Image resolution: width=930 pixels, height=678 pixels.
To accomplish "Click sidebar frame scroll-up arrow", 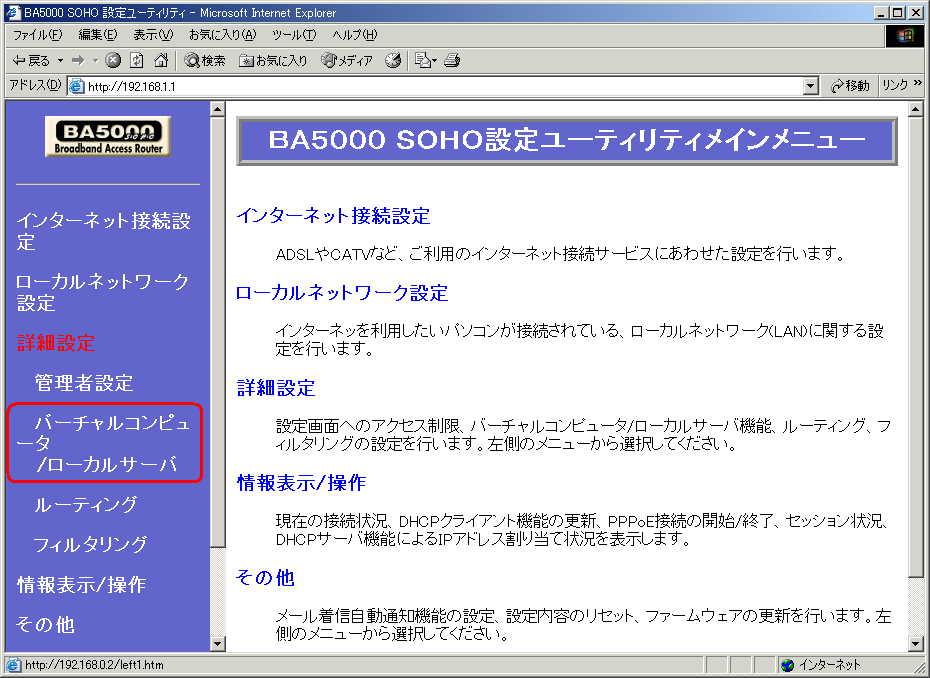I will point(218,109).
